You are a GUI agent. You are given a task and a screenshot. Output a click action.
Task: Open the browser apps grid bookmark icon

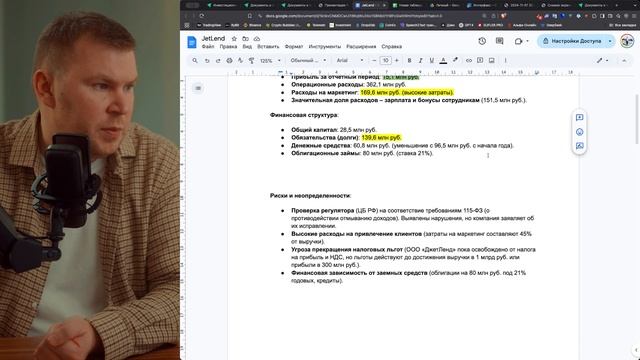click(187, 25)
